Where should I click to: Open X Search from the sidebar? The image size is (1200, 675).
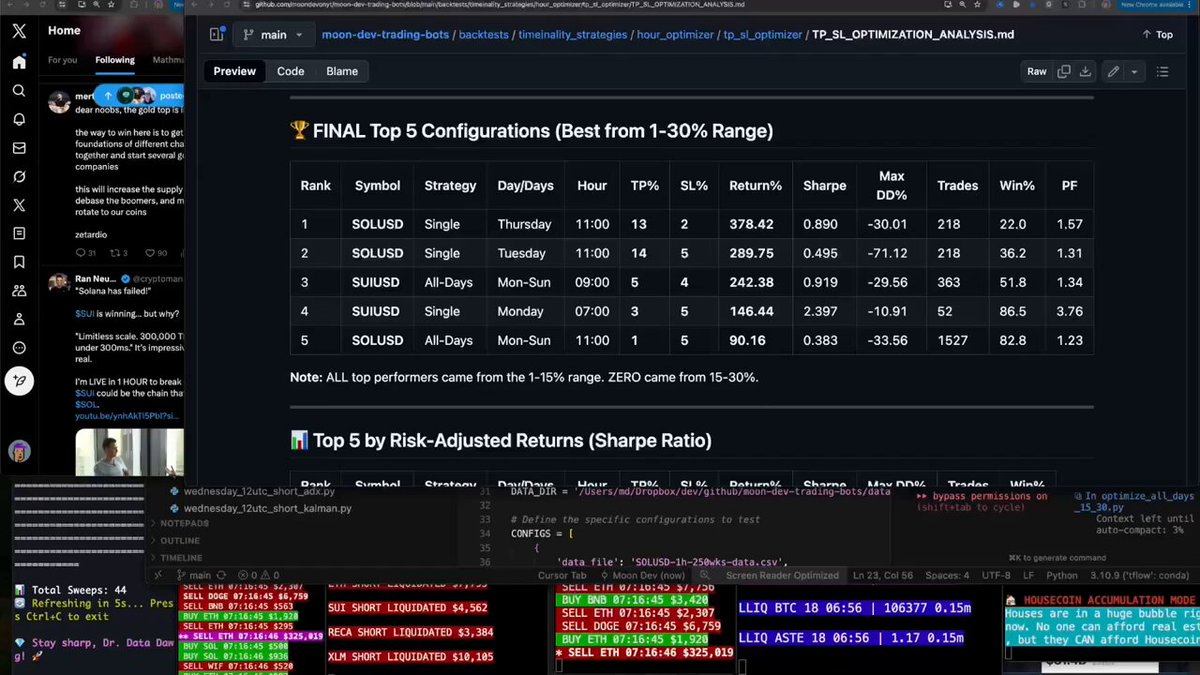pyautogui.click(x=19, y=91)
